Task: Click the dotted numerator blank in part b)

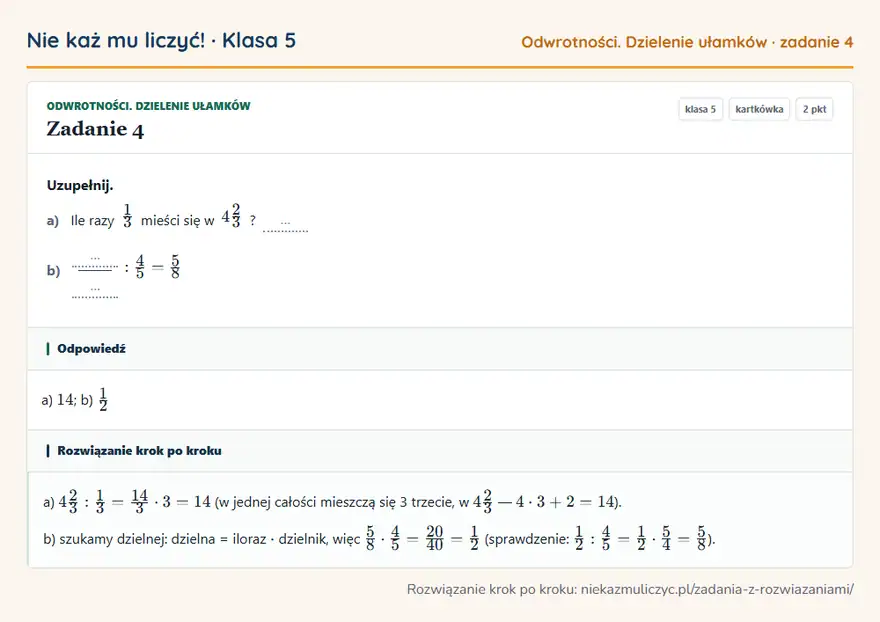Action: pos(95,262)
